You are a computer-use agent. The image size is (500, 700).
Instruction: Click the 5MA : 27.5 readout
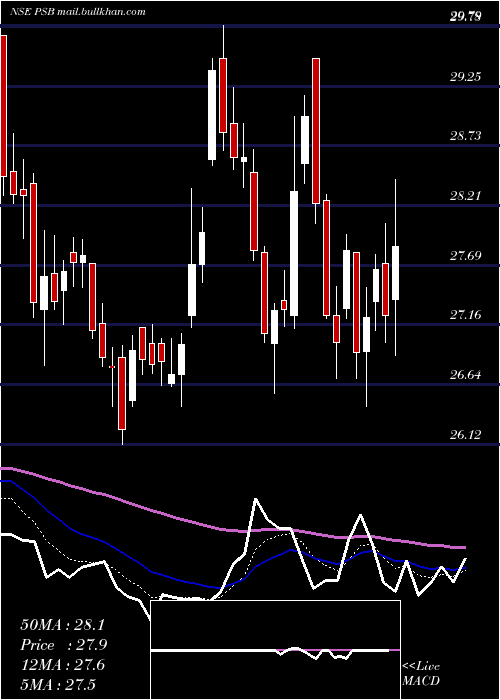pos(58,685)
